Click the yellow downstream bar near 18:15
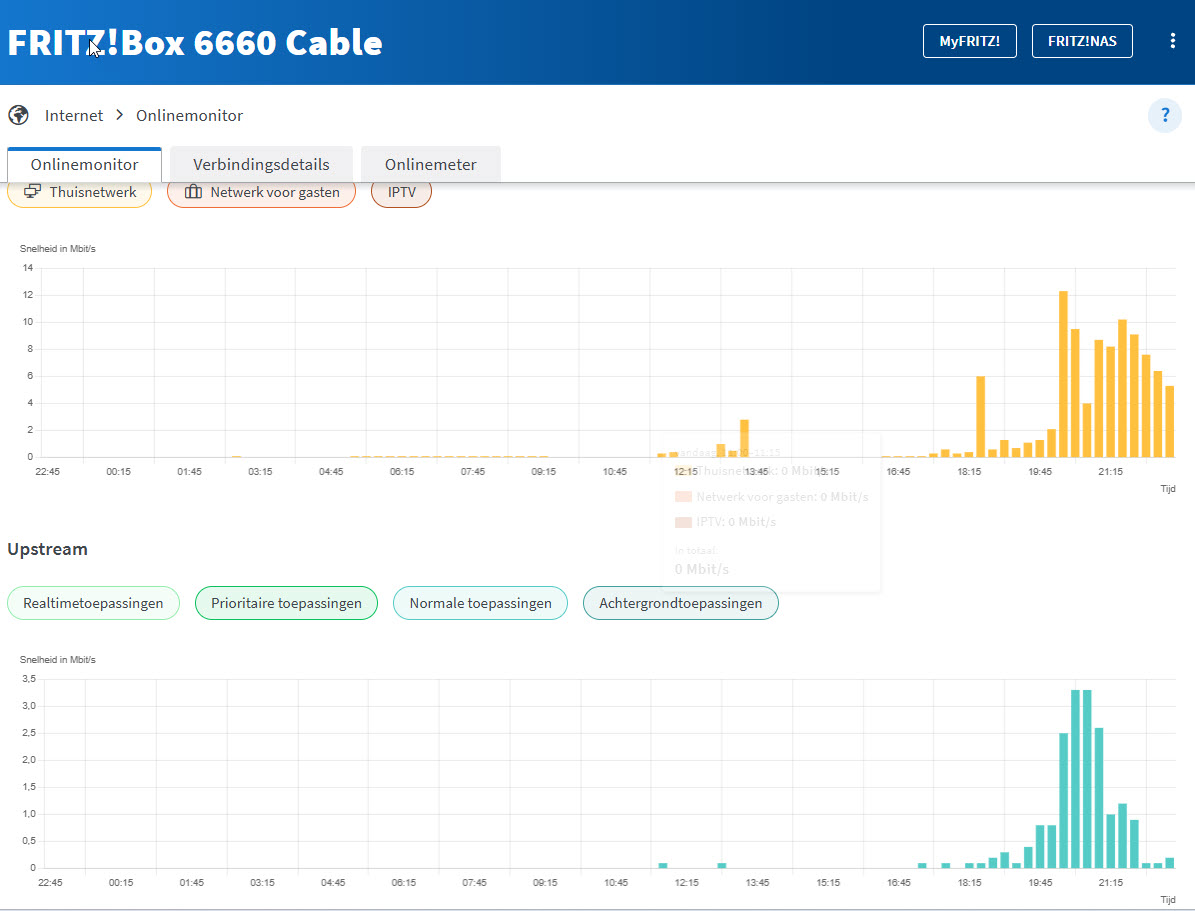This screenshot has width=1195, height=911. coord(981,418)
